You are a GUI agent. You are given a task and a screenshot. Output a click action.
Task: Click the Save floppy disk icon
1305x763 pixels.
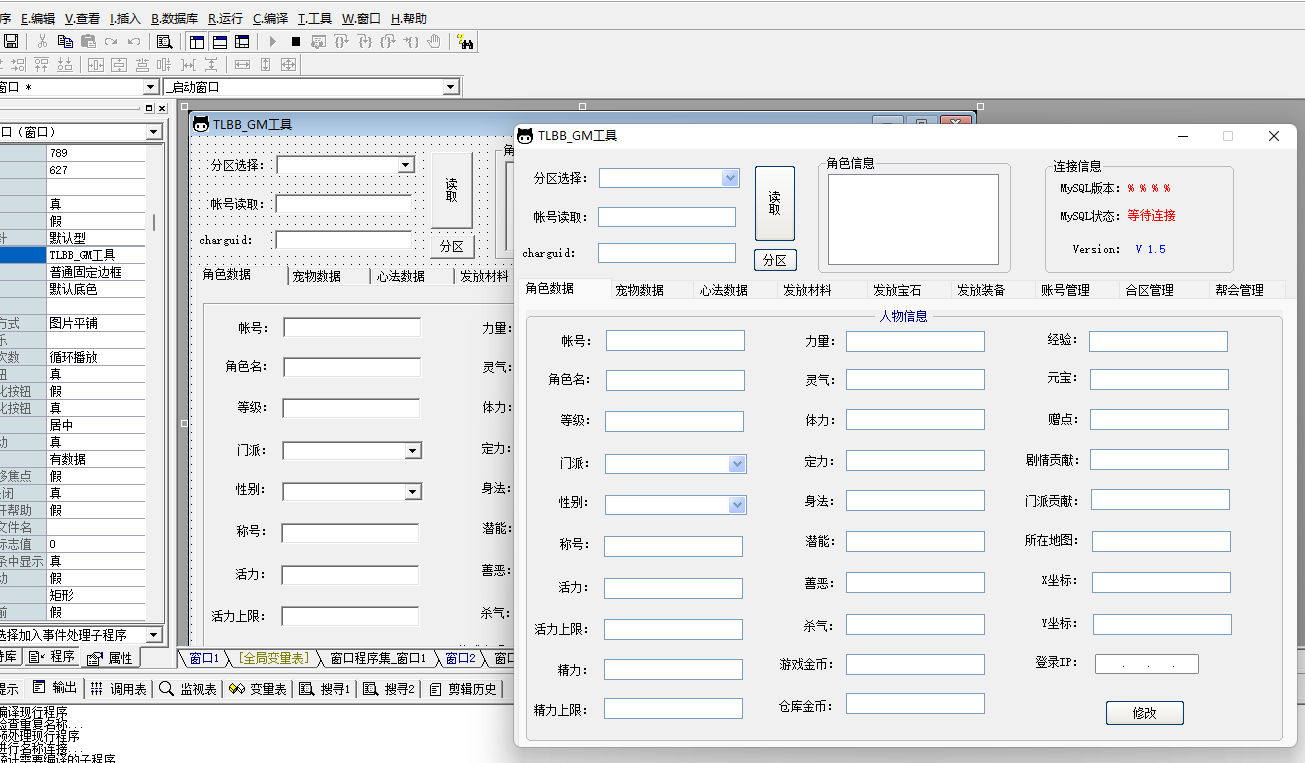click(x=11, y=41)
